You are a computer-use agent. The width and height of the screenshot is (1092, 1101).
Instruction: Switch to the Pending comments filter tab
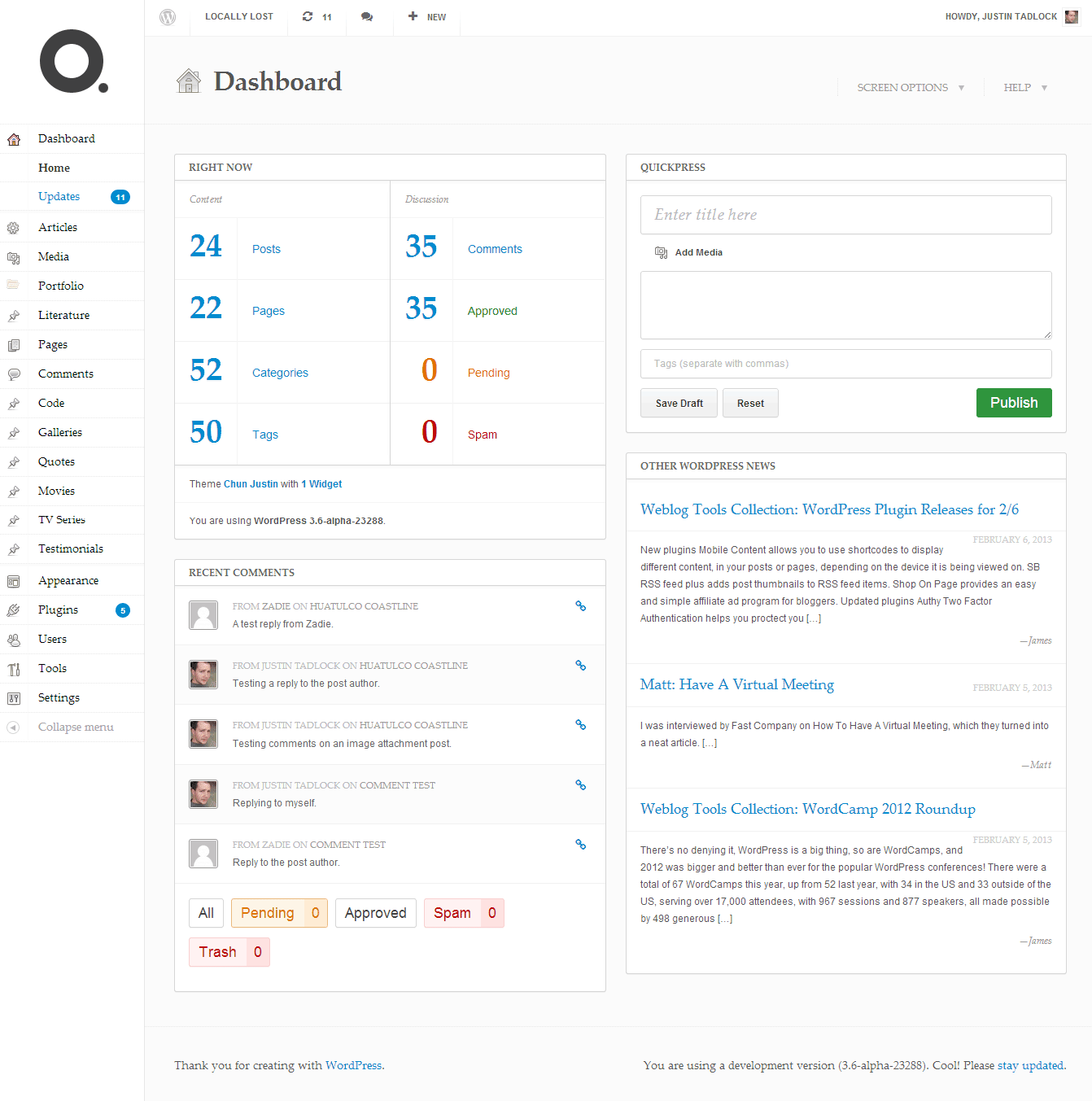pos(279,912)
